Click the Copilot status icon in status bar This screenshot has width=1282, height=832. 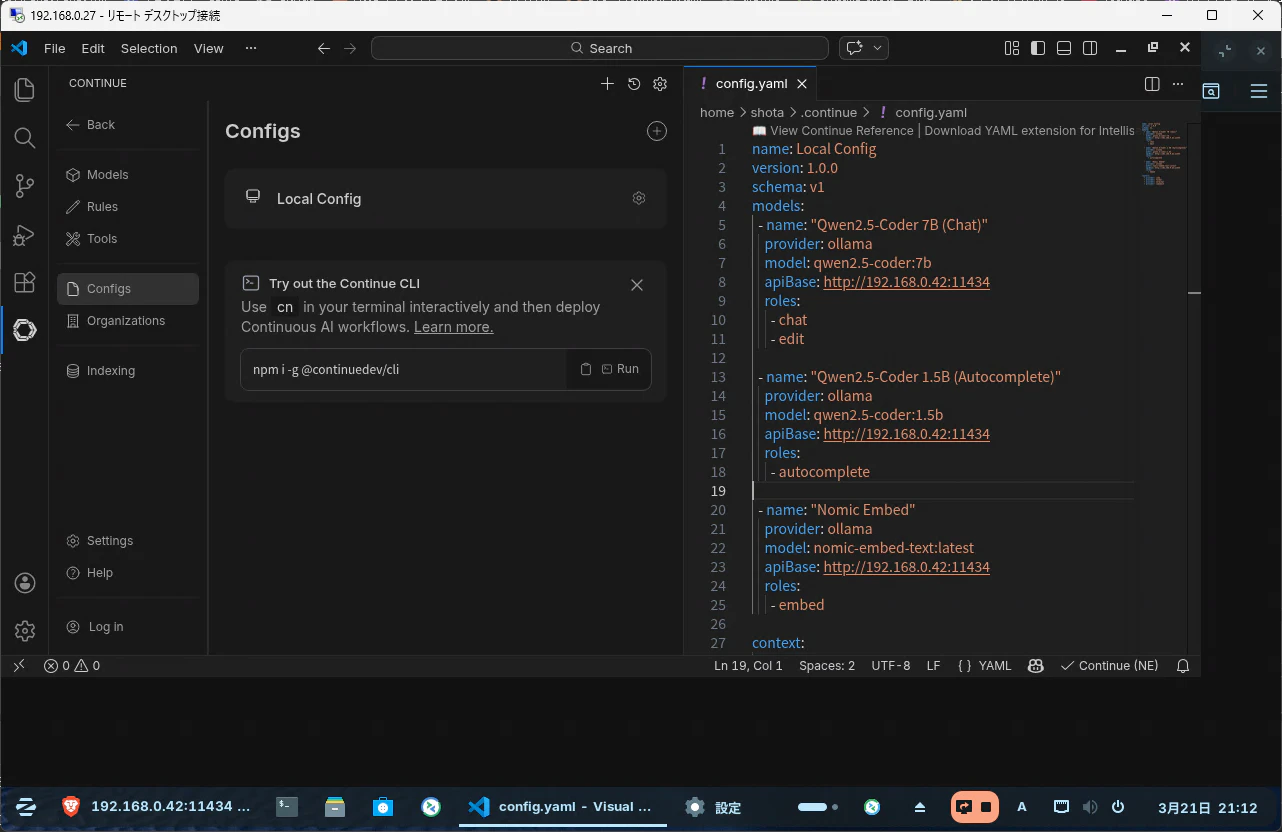coord(1036,666)
